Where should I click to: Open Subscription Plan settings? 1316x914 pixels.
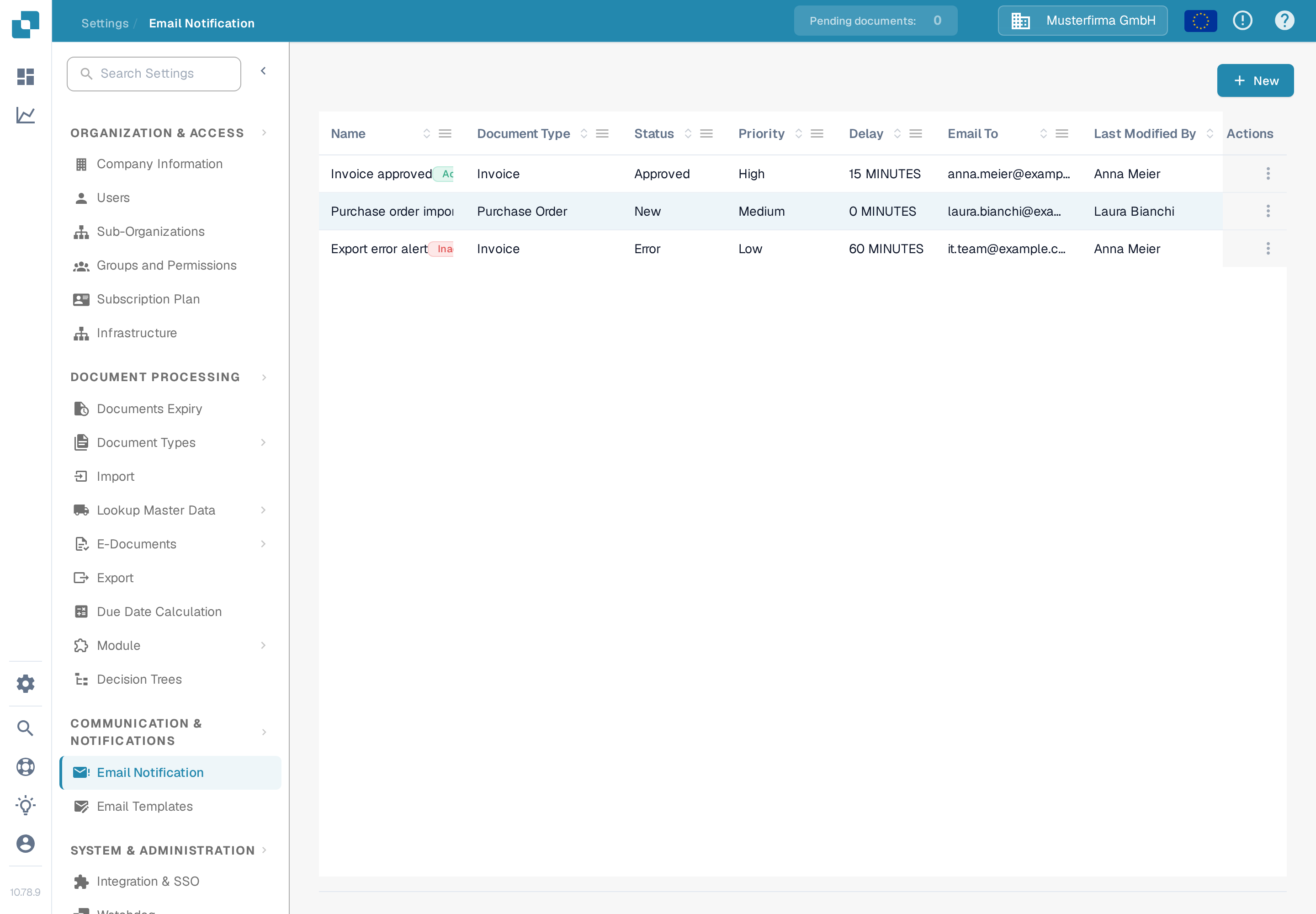coord(170,299)
